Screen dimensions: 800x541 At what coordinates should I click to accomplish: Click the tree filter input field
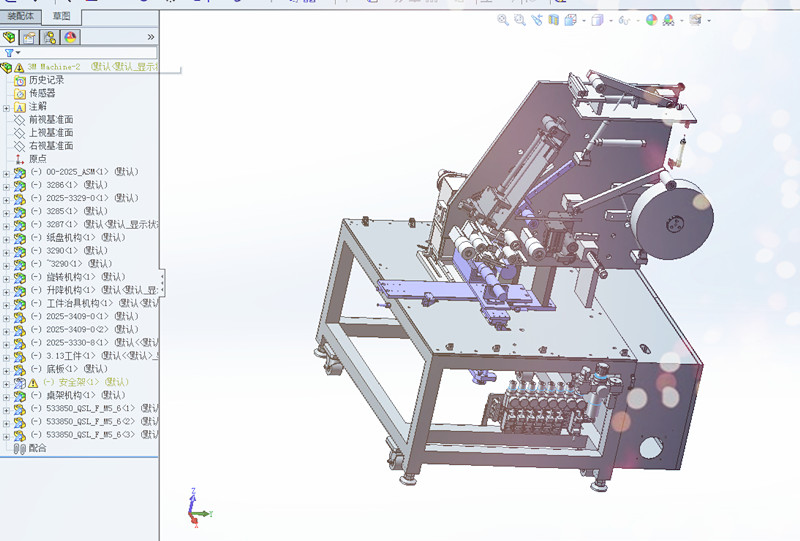(x=89, y=53)
